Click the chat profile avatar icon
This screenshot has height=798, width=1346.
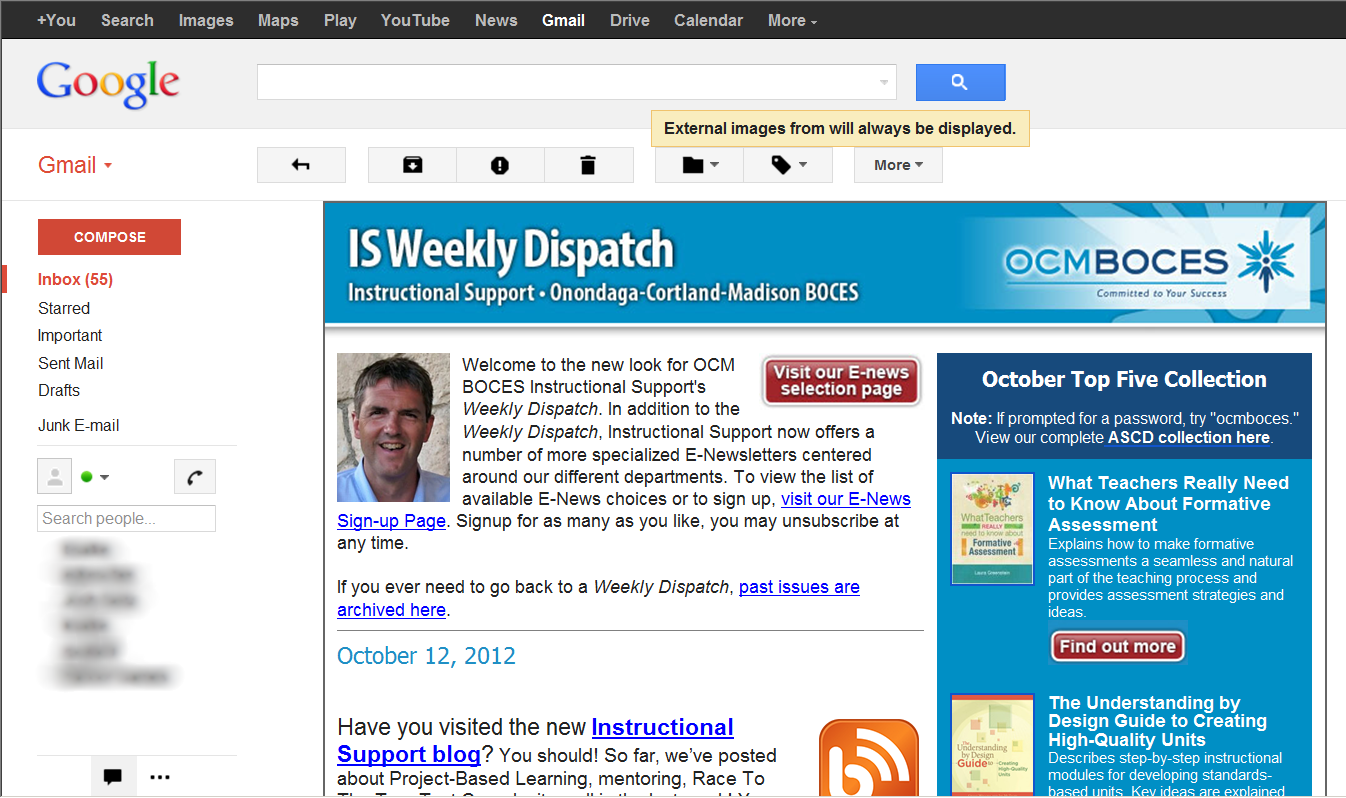pyautogui.click(x=55, y=477)
